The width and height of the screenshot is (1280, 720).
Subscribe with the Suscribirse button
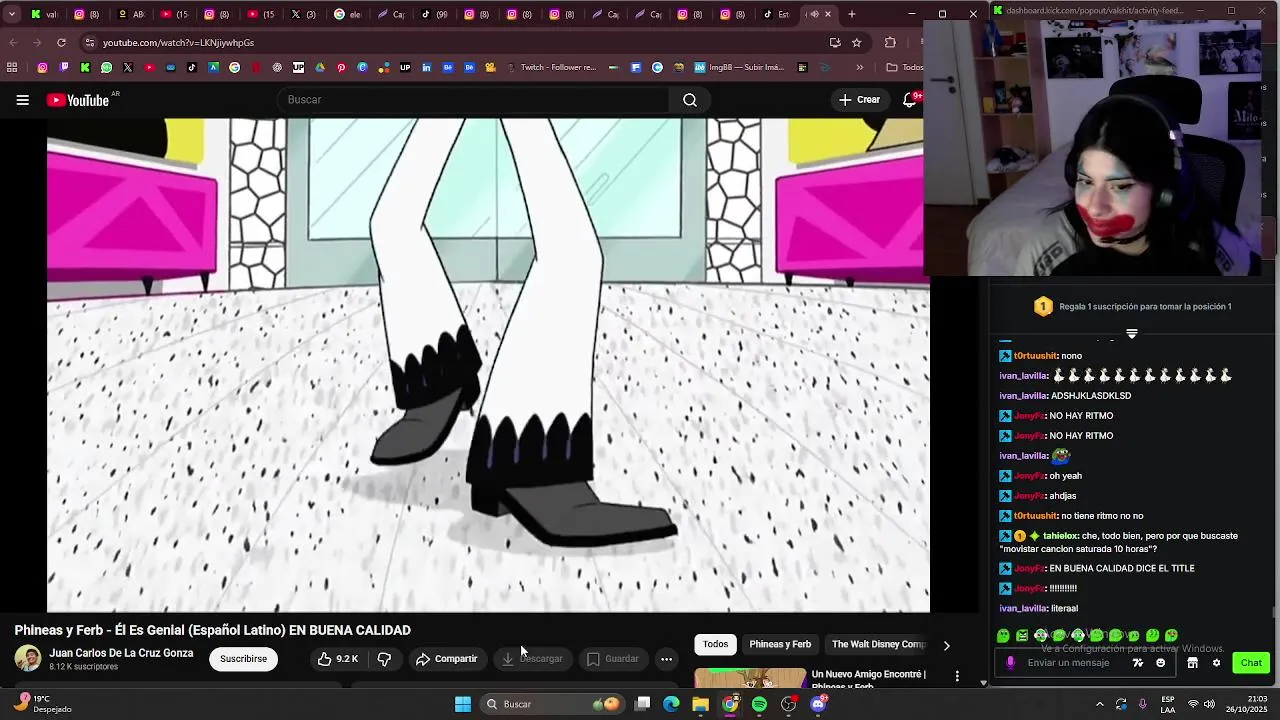(243, 659)
